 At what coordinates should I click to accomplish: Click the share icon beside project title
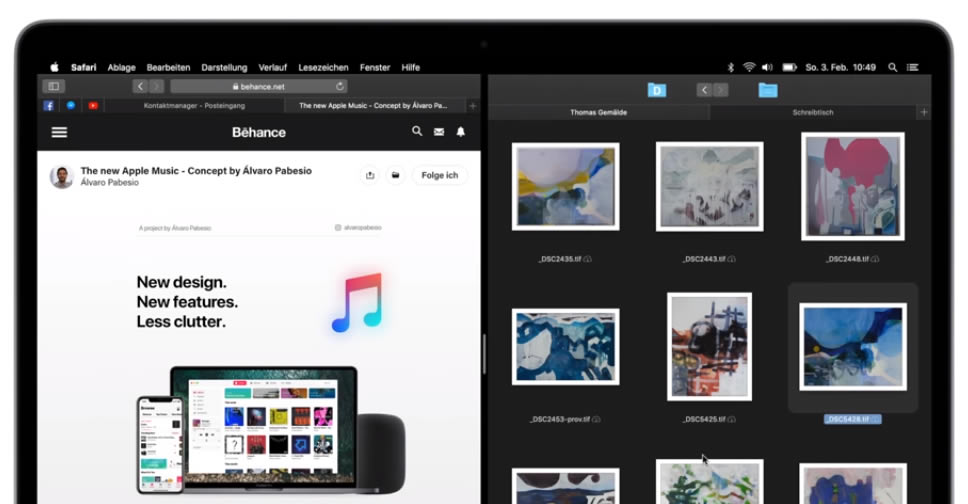370,176
